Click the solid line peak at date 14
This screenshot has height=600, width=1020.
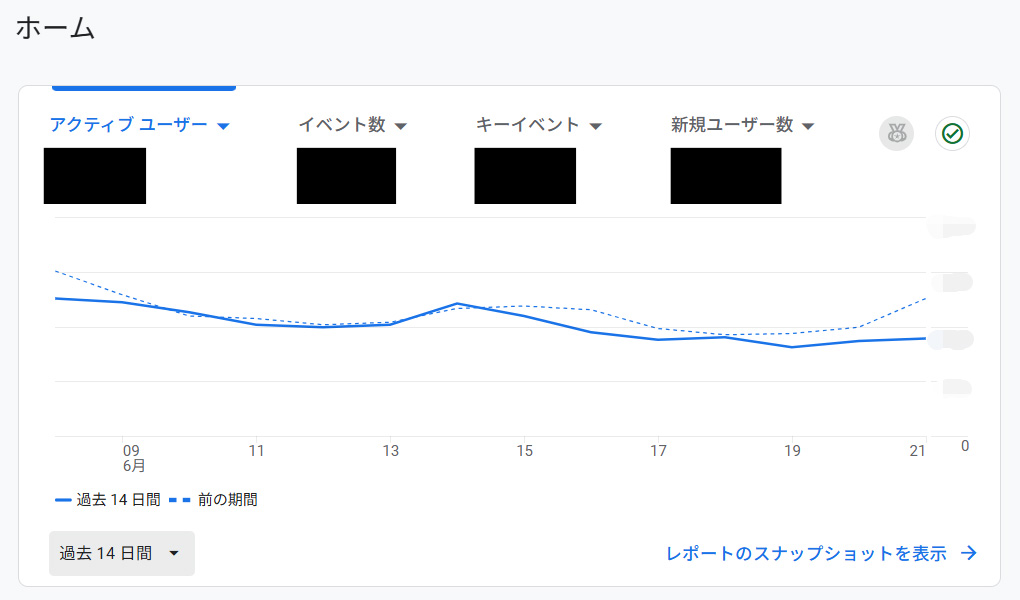point(457,303)
